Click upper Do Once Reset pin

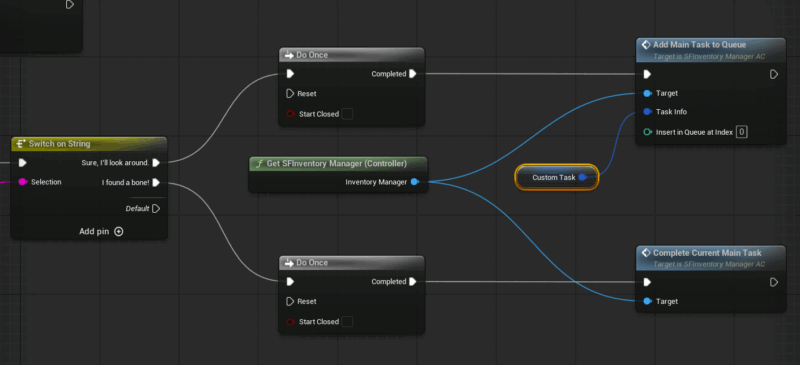coord(290,94)
